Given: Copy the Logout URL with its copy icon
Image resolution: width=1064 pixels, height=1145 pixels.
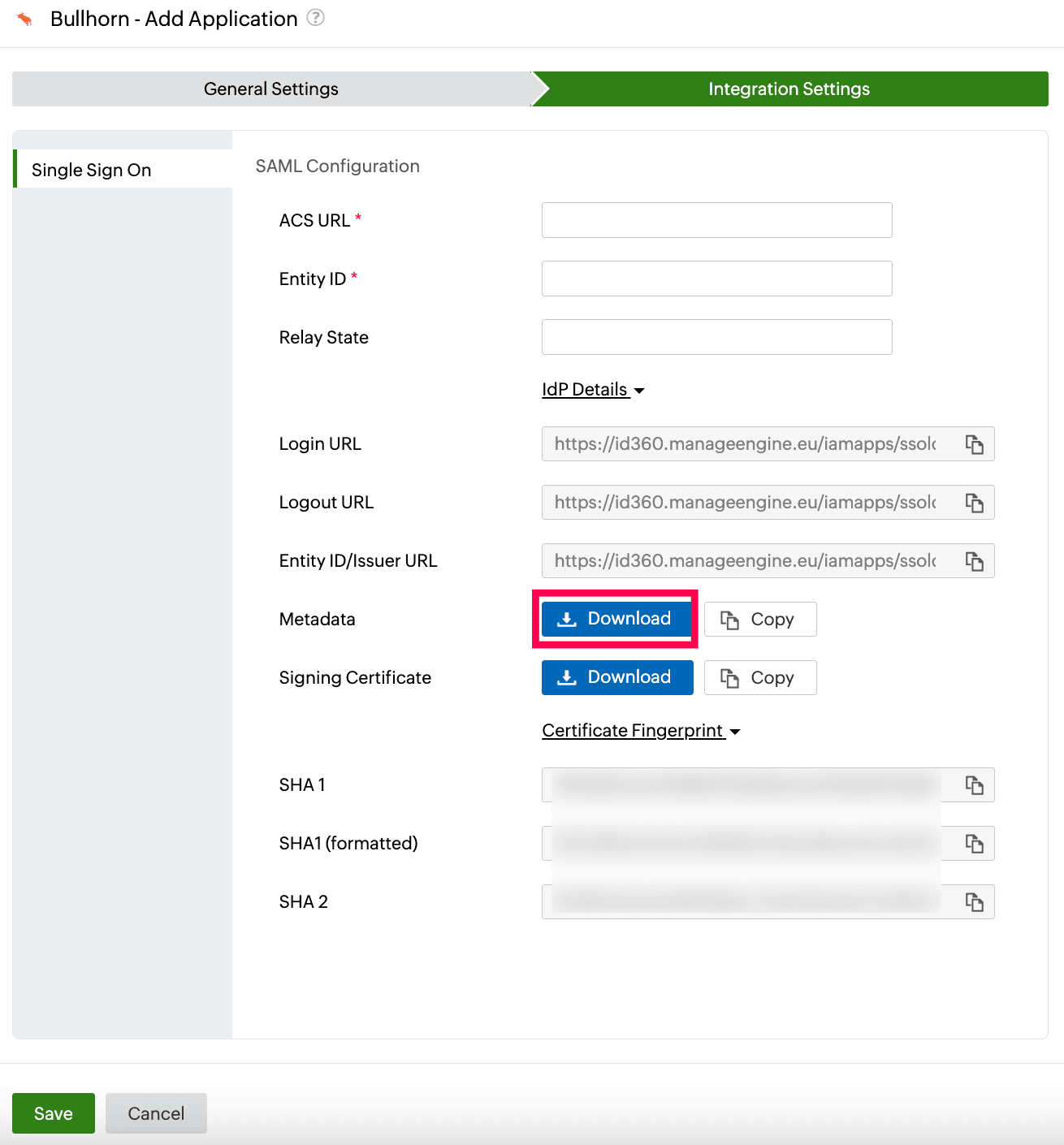Looking at the screenshot, I should (974, 503).
